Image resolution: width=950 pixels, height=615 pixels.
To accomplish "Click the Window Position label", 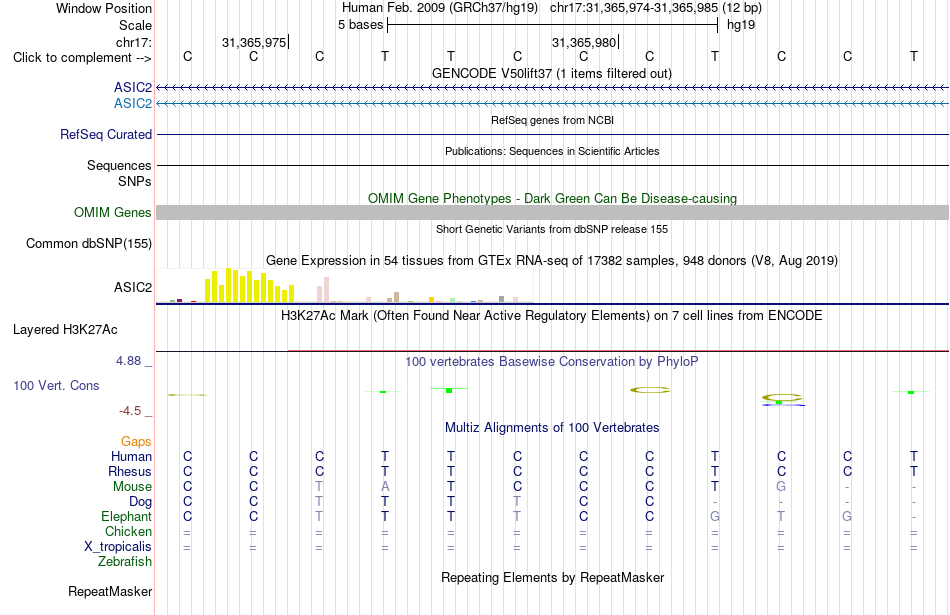I will 104,8.
